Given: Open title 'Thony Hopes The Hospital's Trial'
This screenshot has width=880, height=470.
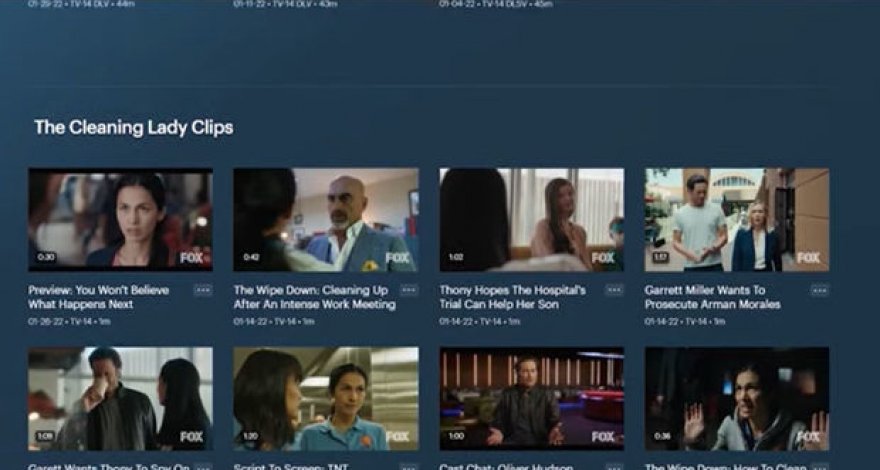Looking at the screenshot, I should pyautogui.click(x=513, y=297).
